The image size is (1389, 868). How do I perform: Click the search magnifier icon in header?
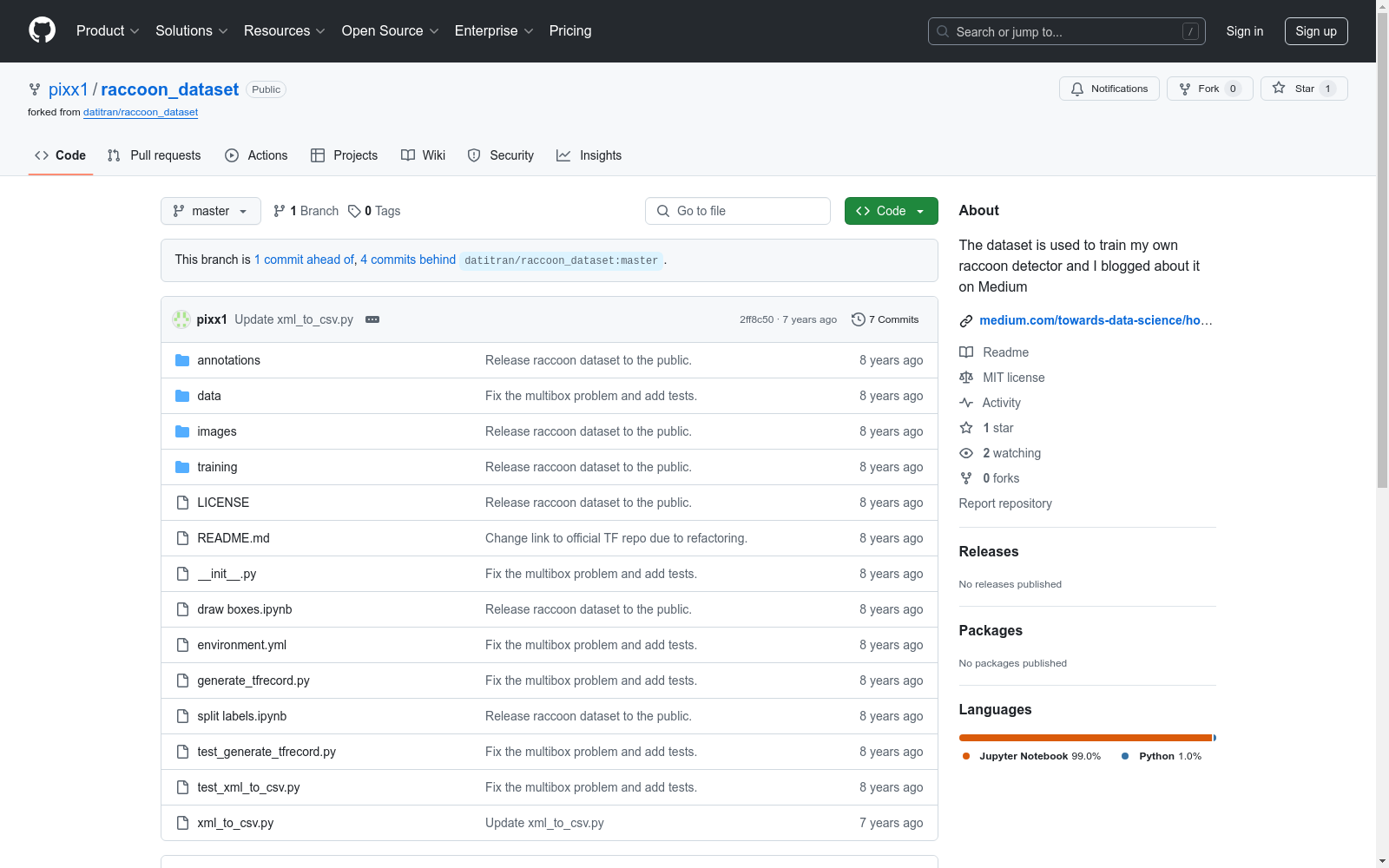click(943, 31)
